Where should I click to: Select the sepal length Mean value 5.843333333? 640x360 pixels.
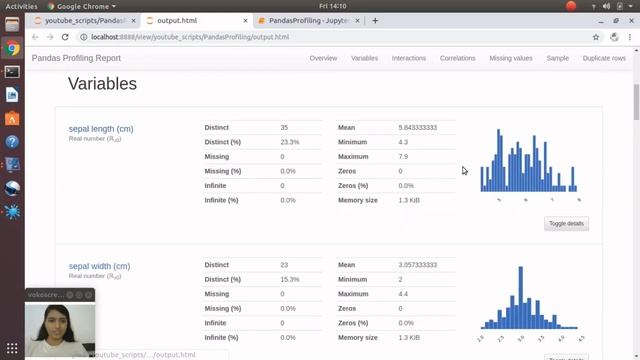point(418,128)
